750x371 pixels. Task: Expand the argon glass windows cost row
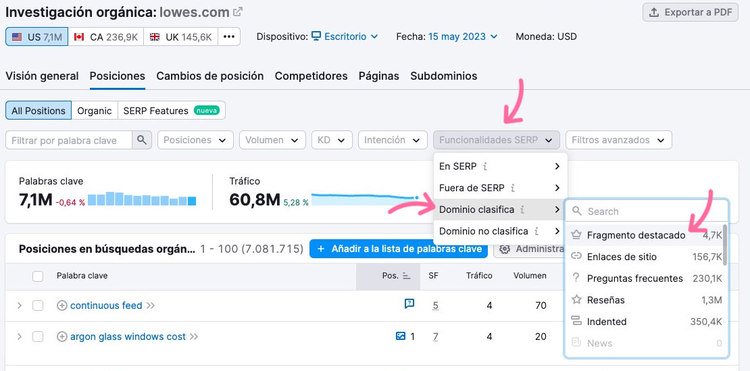[x=19, y=337]
